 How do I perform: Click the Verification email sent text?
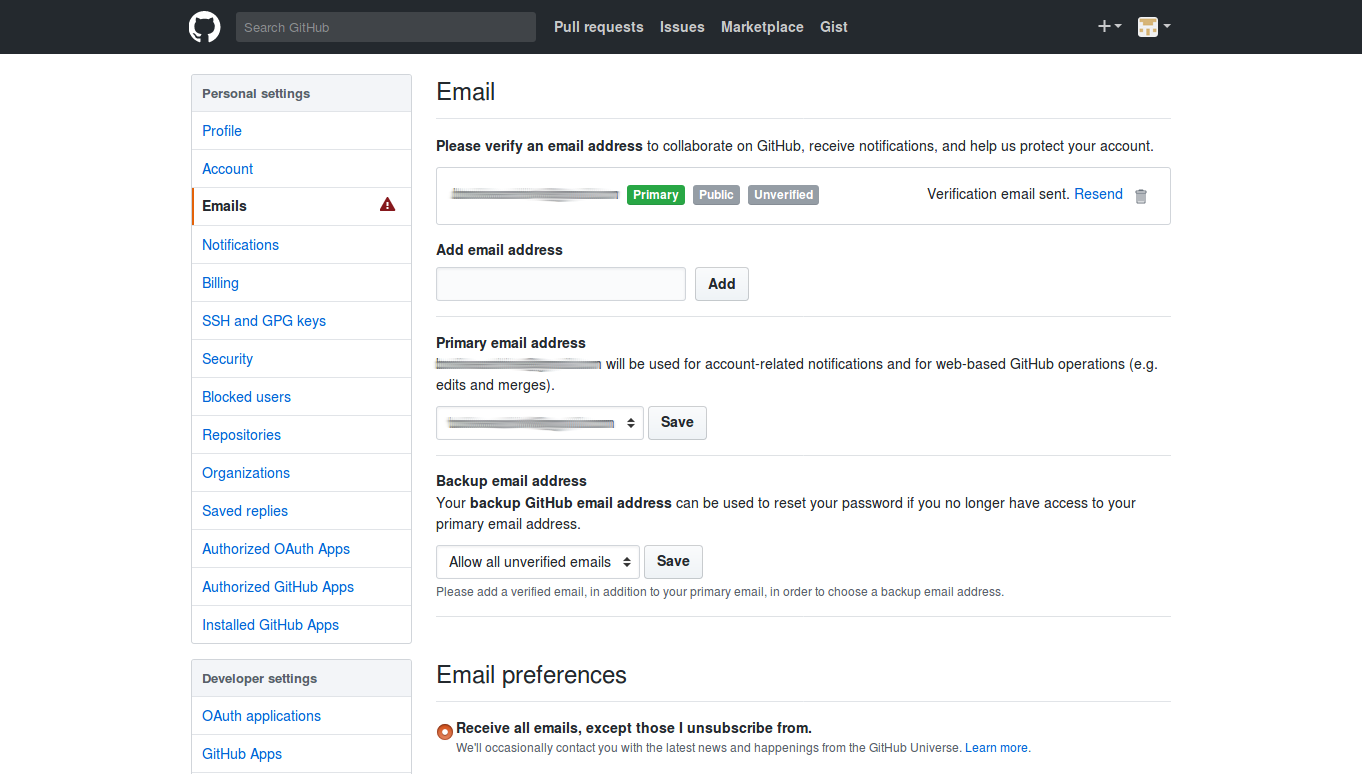[998, 194]
